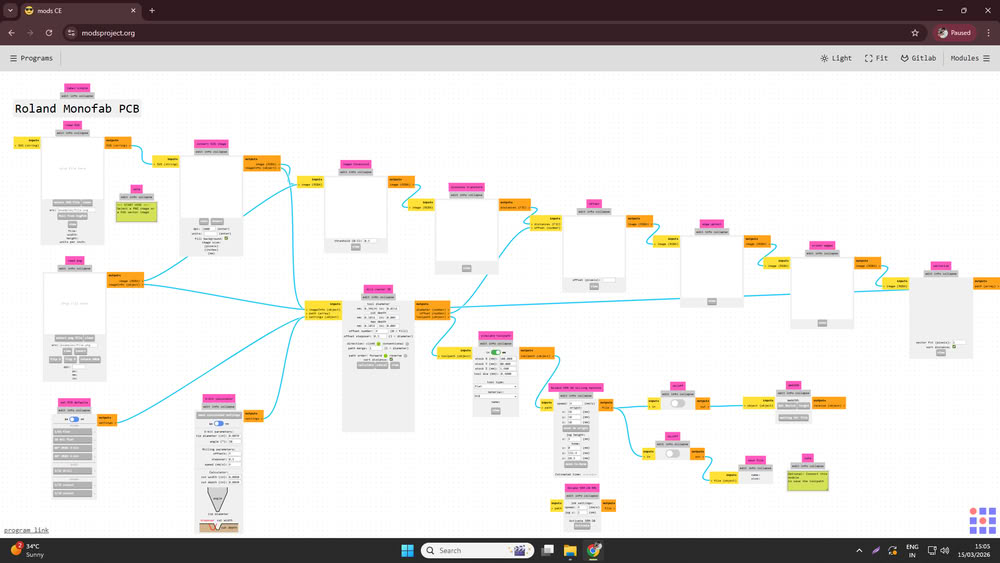Open a new browser tab
Viewport: 1000px width, 563px height.
click(x=152, y=11)
